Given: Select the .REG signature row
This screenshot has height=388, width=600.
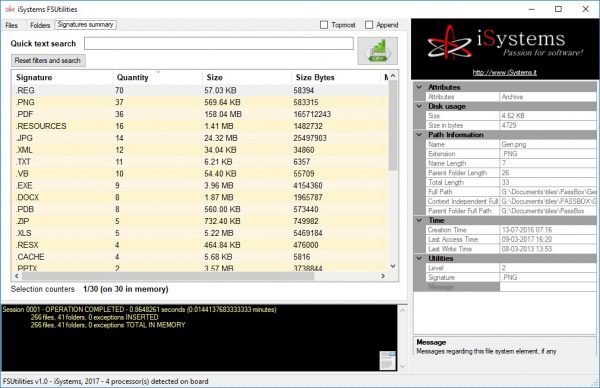Looking at the screenshot, I should coord(201,90).
